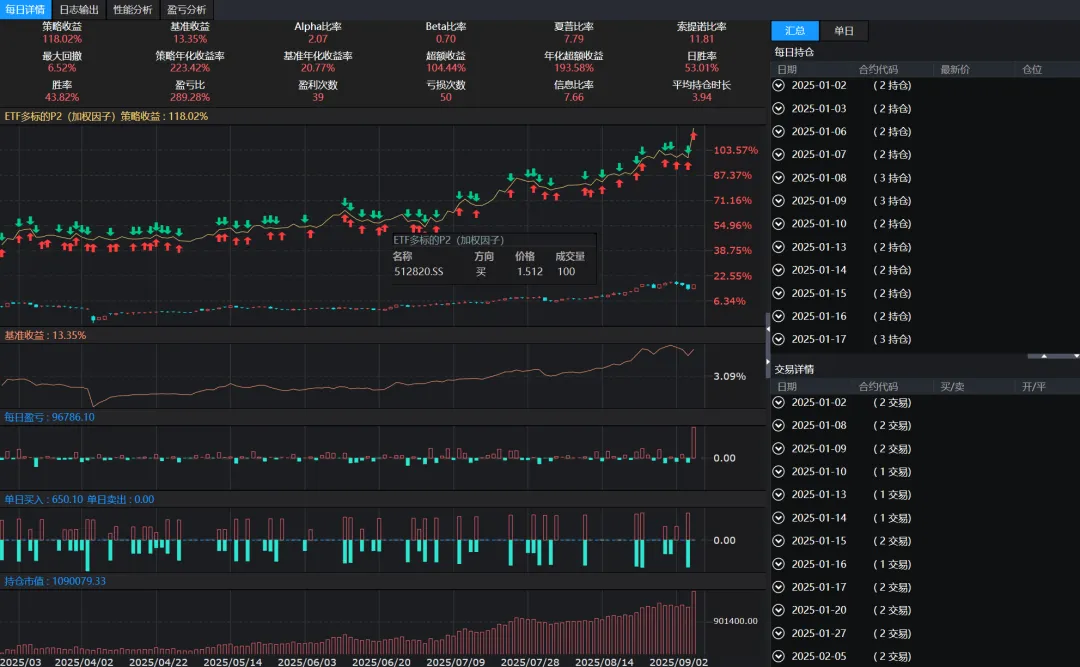1080x667 pixels.
Task: Expand 2025-01-17 holdings with 3 持仓
Action: coord(778,339)
